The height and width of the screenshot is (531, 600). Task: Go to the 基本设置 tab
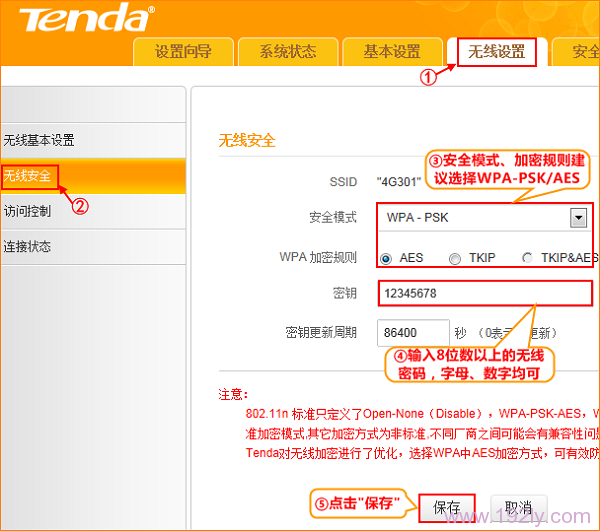[392, 53]
